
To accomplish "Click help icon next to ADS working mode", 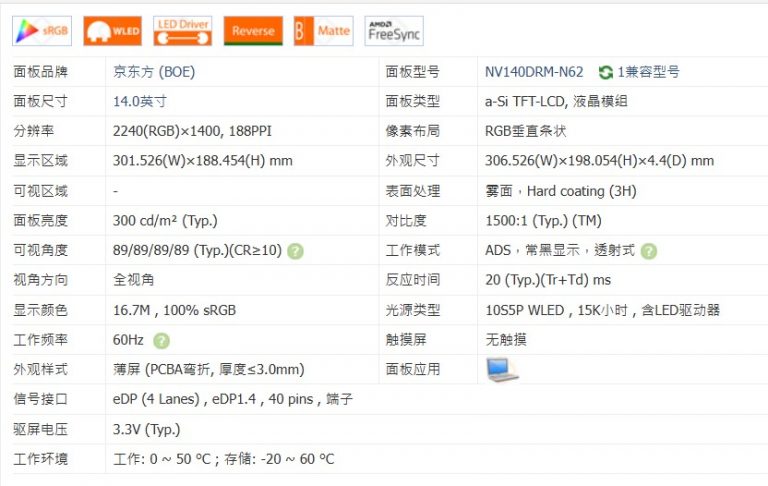I will click(649, 251).
